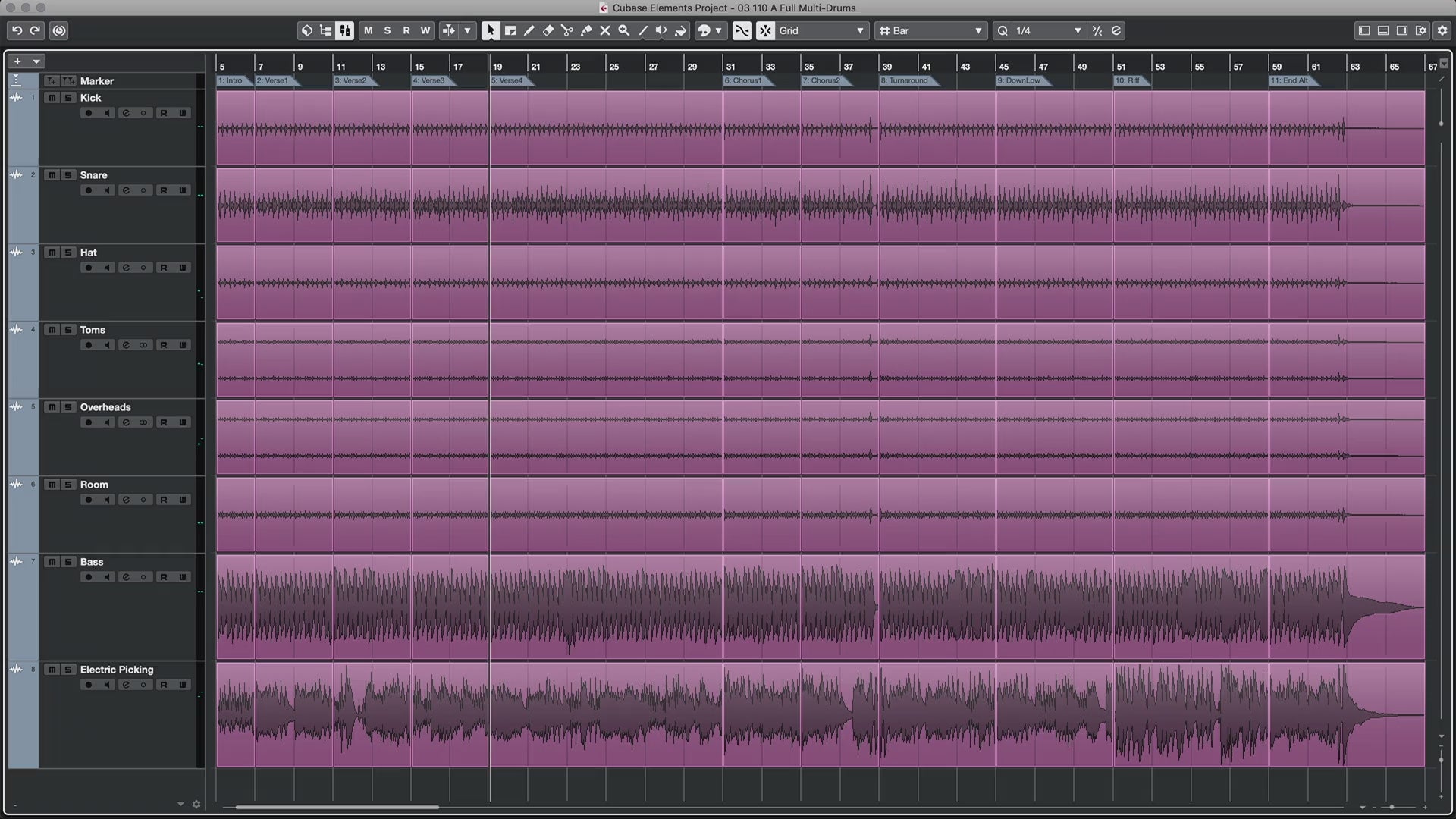Mute the Kick track
The width and height of the screenshot is (1456, 819).
(x=52, y=98)
